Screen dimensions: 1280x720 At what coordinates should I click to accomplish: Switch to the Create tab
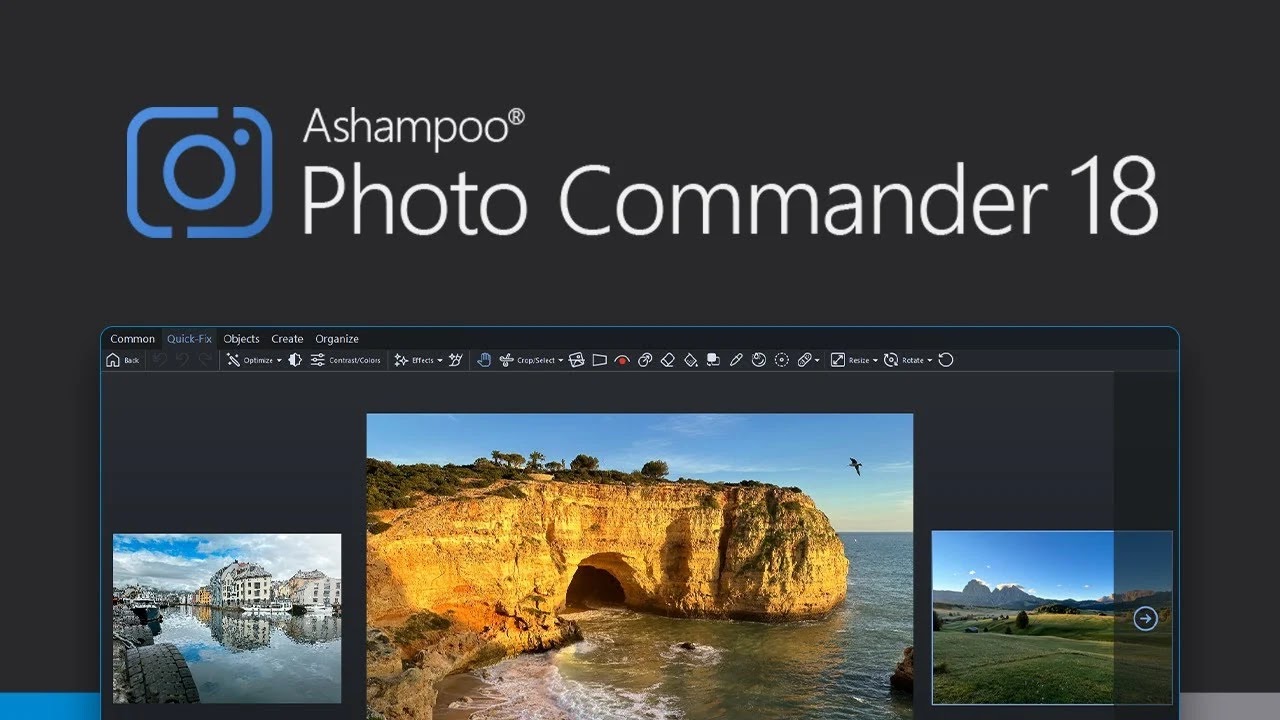[287, 339]
